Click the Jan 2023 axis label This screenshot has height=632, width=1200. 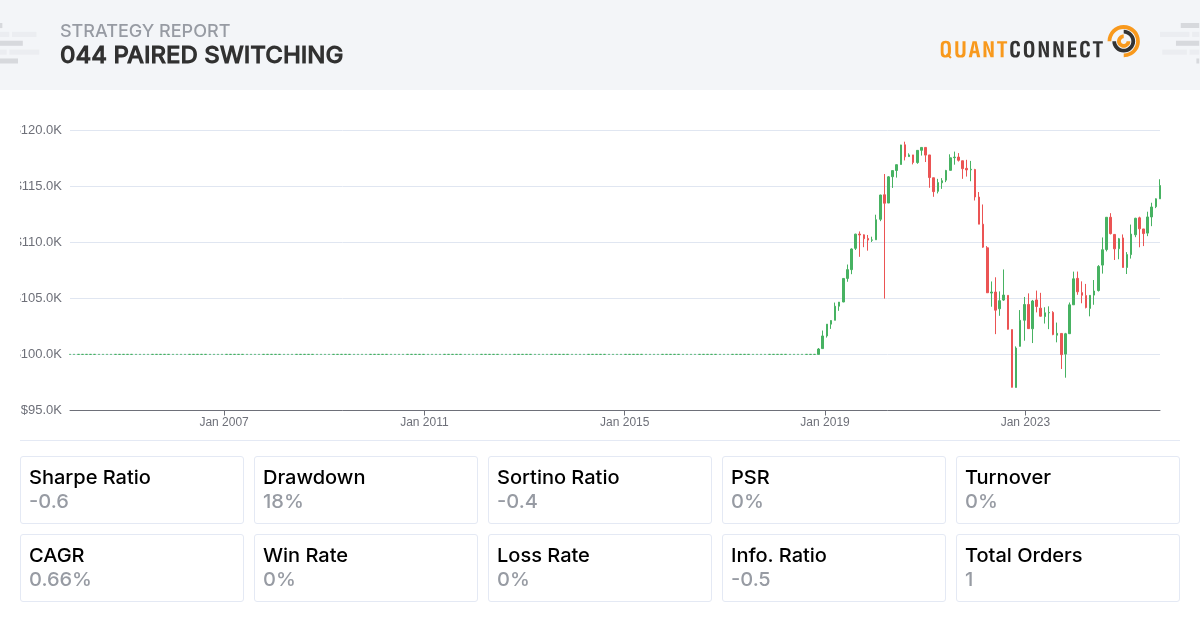[1024, 422]
